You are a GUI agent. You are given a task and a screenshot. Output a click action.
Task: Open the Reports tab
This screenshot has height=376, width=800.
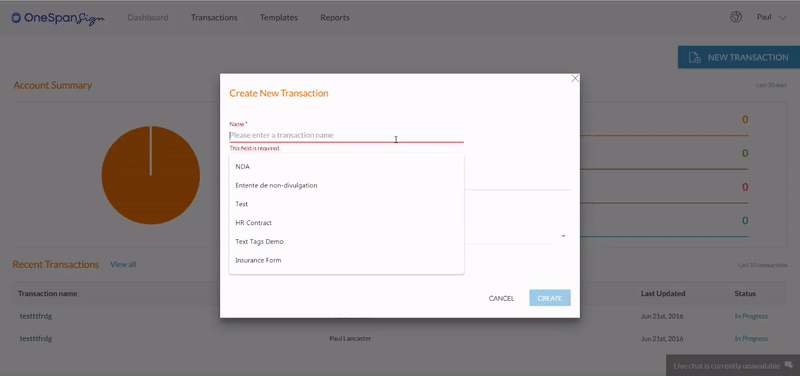click(335, 17)
